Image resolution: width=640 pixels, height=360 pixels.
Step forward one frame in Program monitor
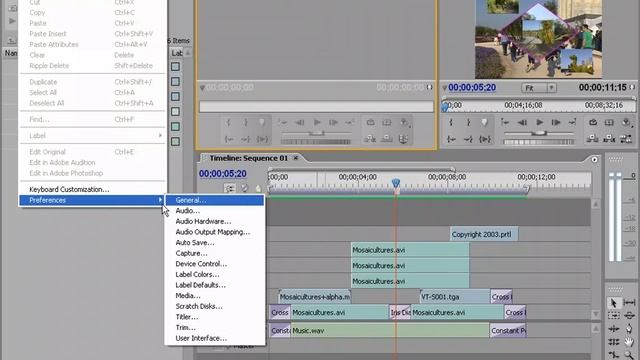coord(556,122)
